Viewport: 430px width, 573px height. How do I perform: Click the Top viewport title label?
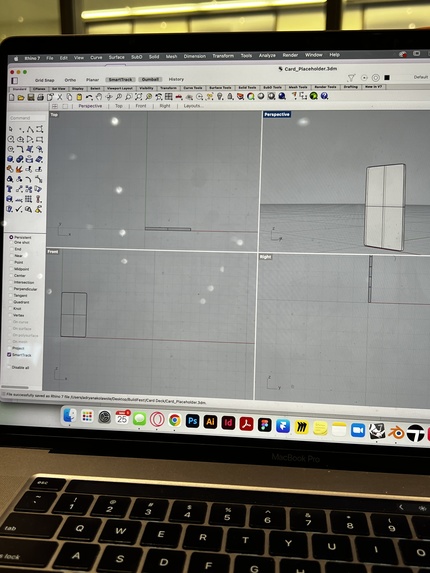(x=54, y=115)
